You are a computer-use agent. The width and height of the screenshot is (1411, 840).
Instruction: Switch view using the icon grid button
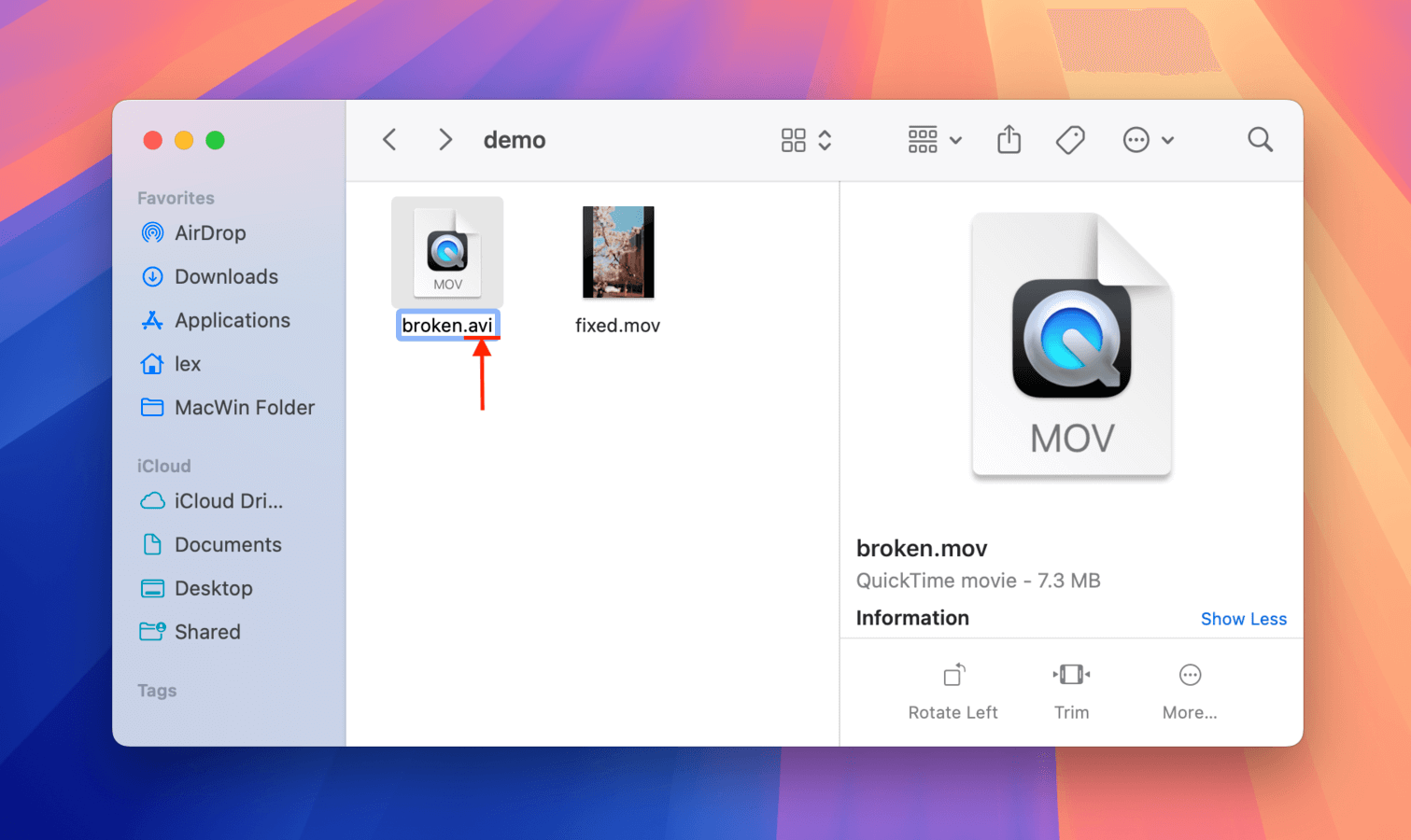tap(793, 140)
